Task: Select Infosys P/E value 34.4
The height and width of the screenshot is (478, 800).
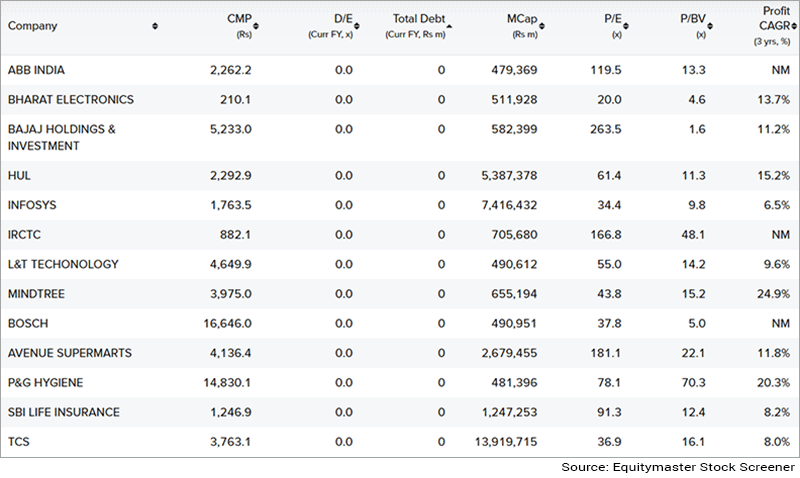Action: 609,206
